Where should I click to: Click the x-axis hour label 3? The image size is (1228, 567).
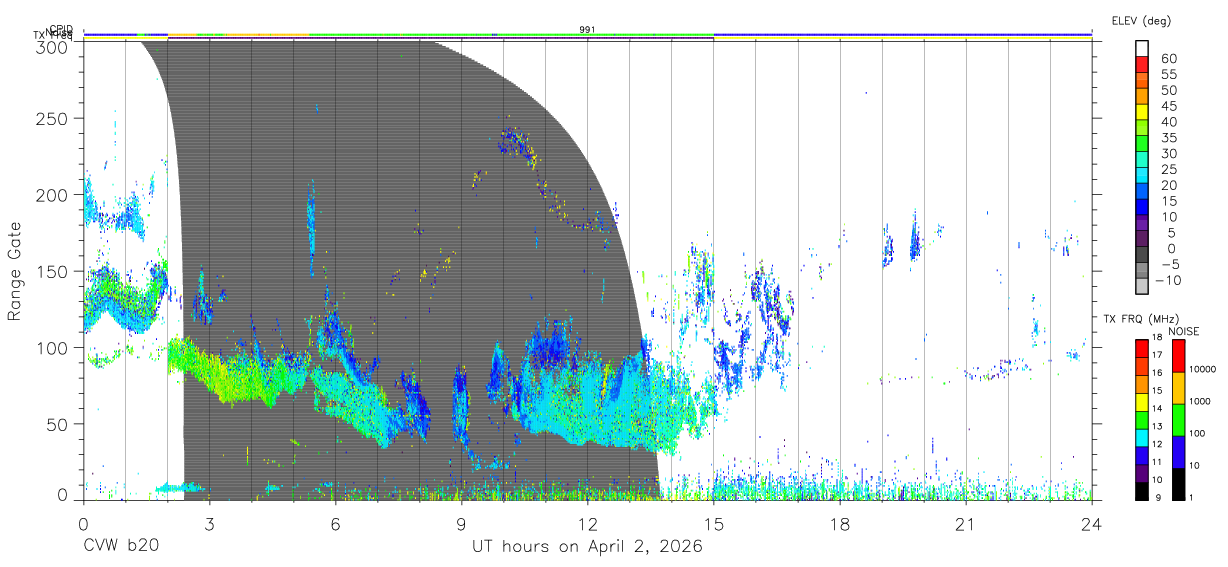point(209,523)
